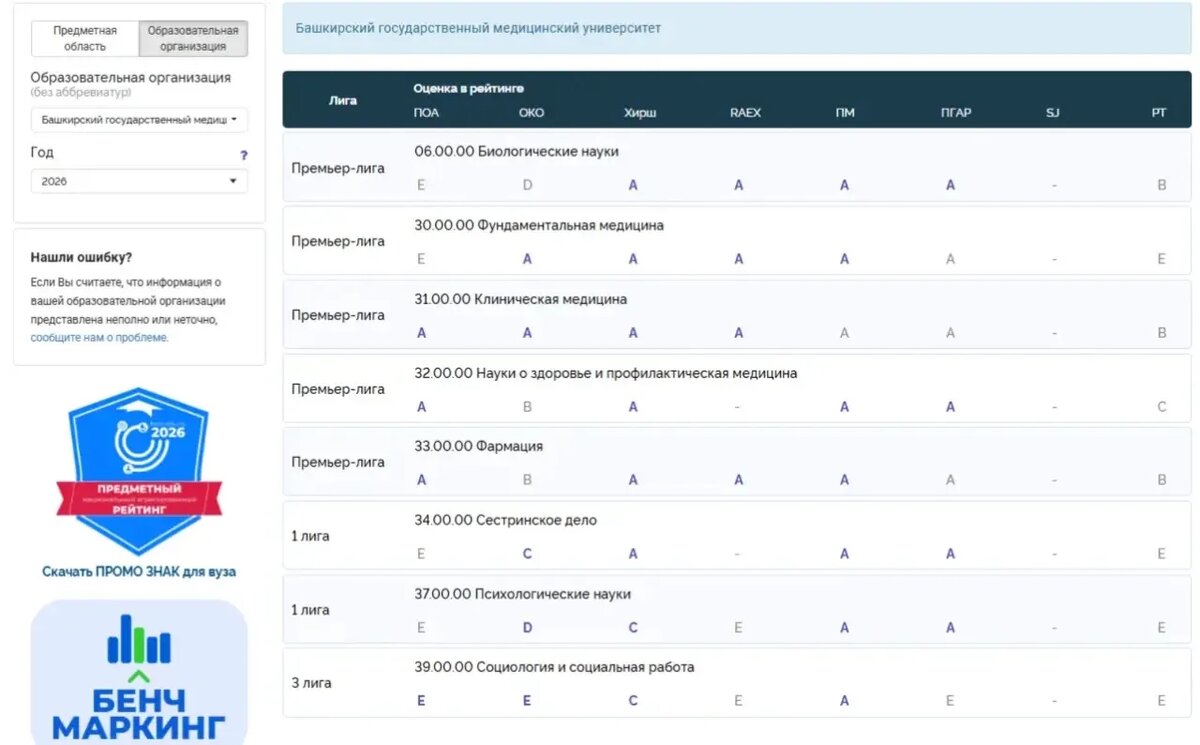This screenshot has height=745, width=1200.
Task: Click RAEX grade E for Психологические науки
Action: [x=739, y=628]
